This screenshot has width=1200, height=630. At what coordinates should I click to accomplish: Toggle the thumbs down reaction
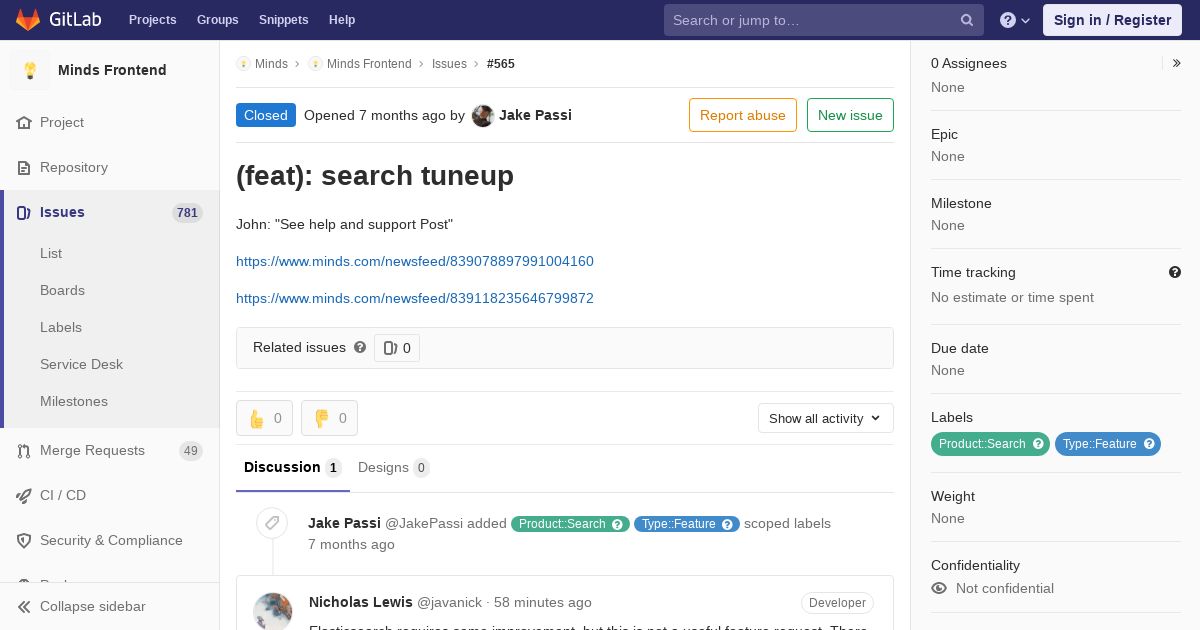point(329,418)
